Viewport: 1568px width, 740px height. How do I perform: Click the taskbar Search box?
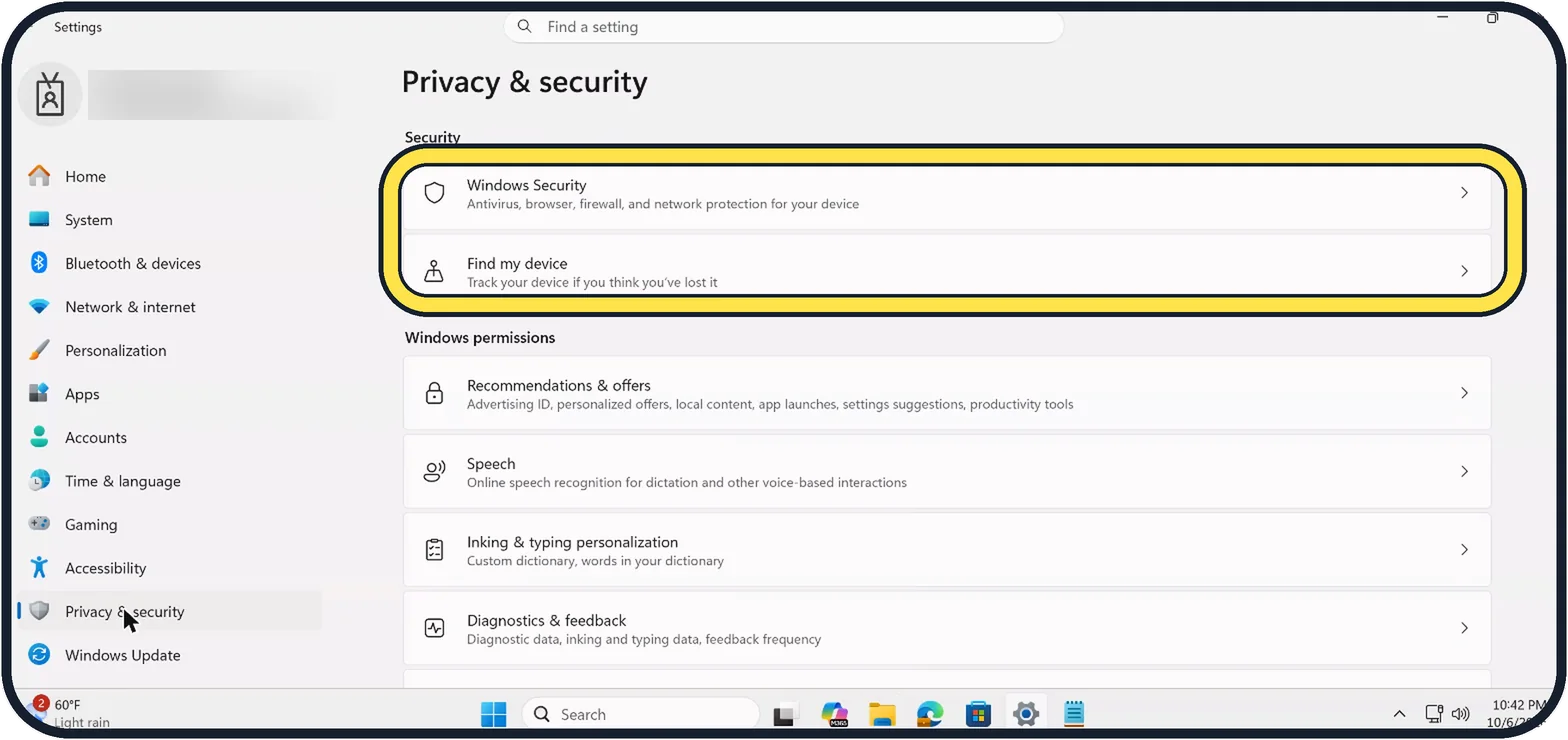[641, 714]
